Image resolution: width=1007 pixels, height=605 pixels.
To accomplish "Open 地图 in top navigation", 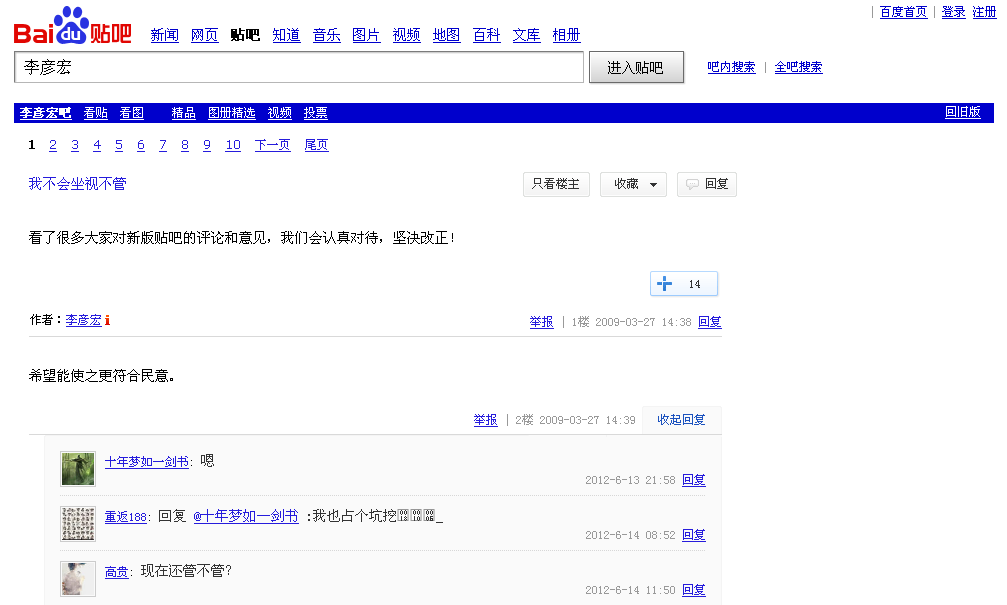I will point(446,35).
